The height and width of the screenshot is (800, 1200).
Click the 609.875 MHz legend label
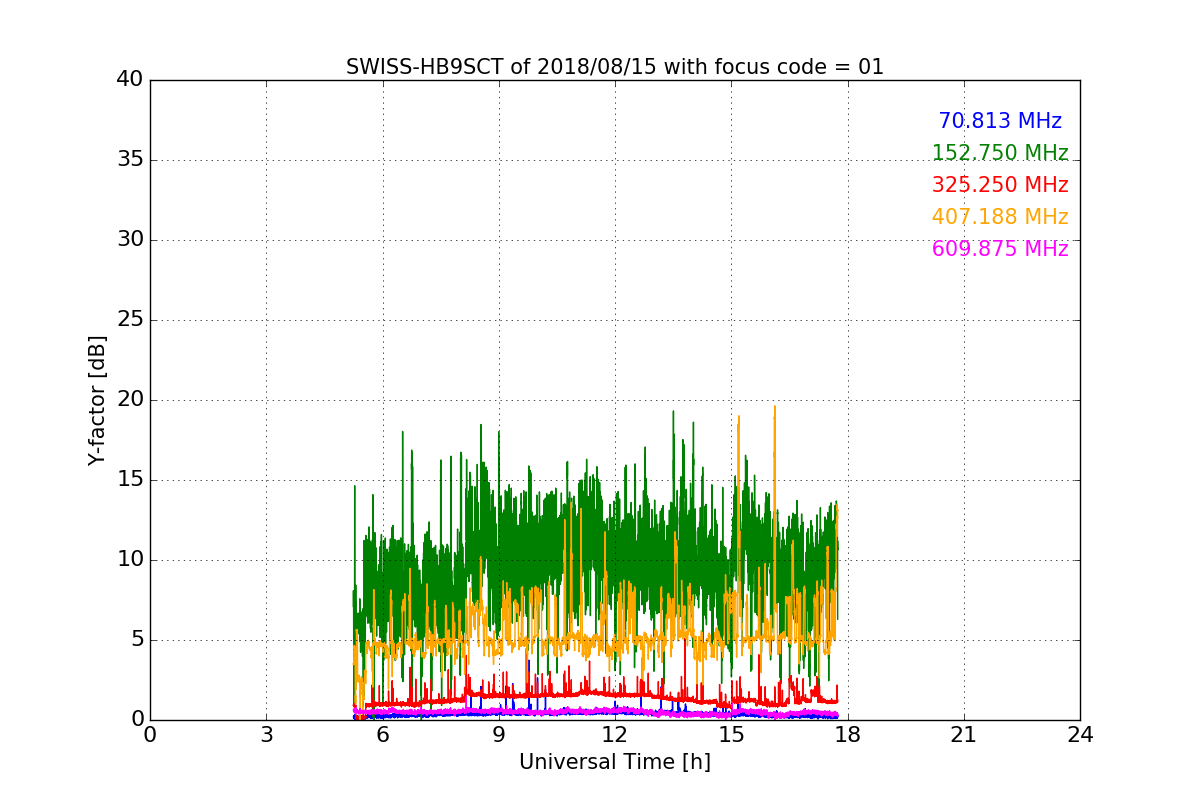(999, 249)
